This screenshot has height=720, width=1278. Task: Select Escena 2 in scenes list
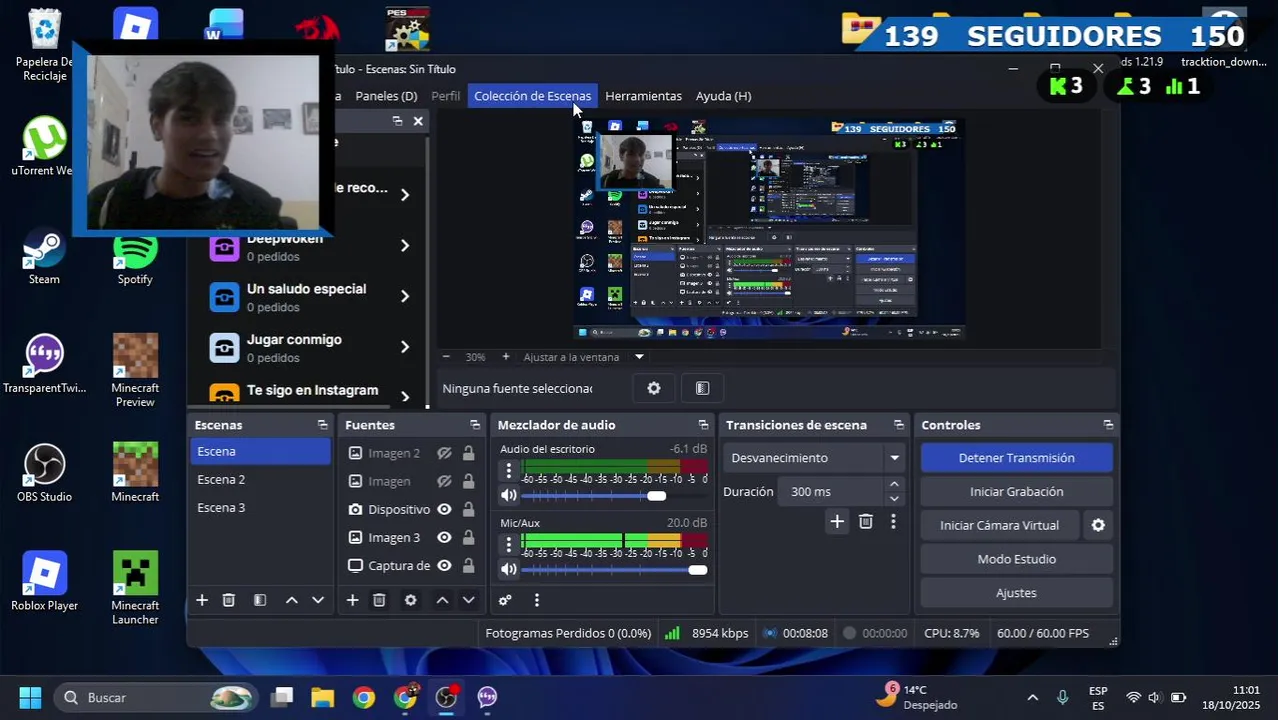pos(260,480)
